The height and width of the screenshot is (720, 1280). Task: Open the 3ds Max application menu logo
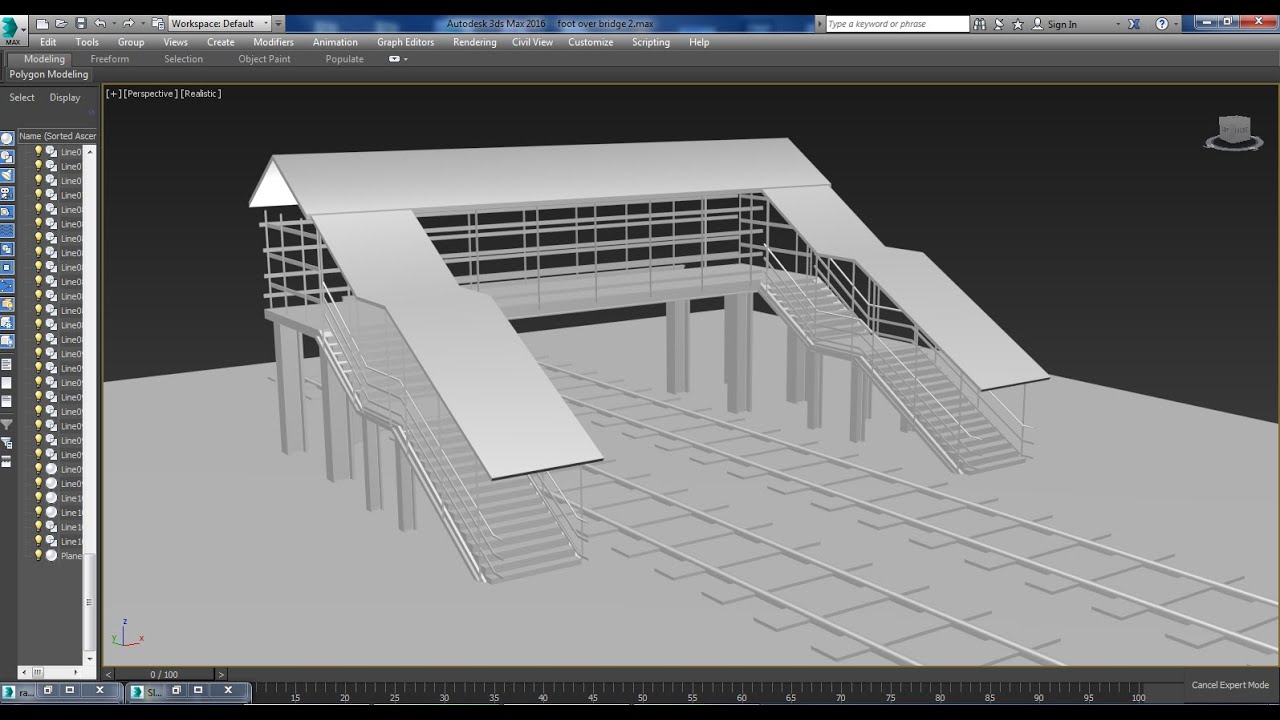tap(12, 30)
